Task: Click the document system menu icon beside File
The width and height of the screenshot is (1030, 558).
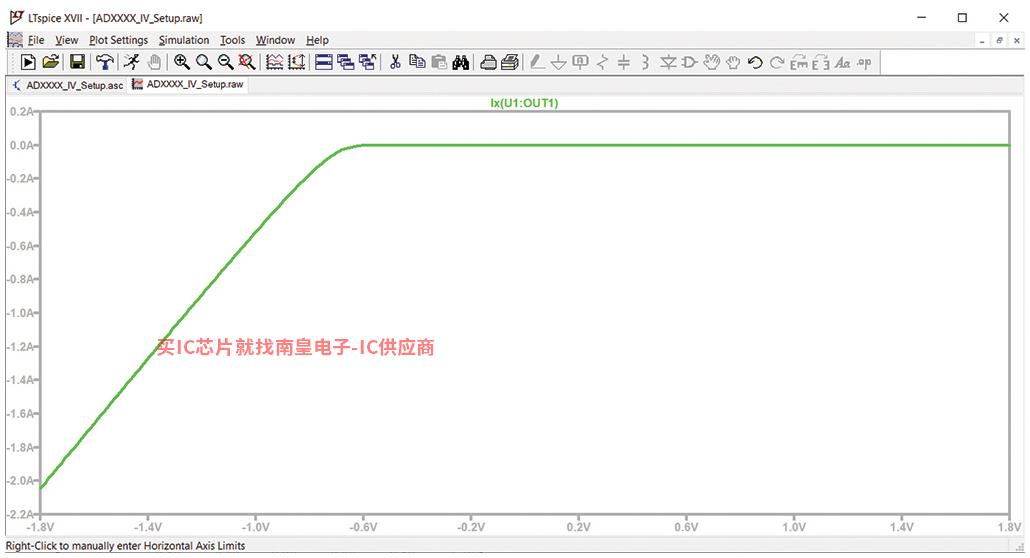Action: pyautogui.click(x=15, y=40)
